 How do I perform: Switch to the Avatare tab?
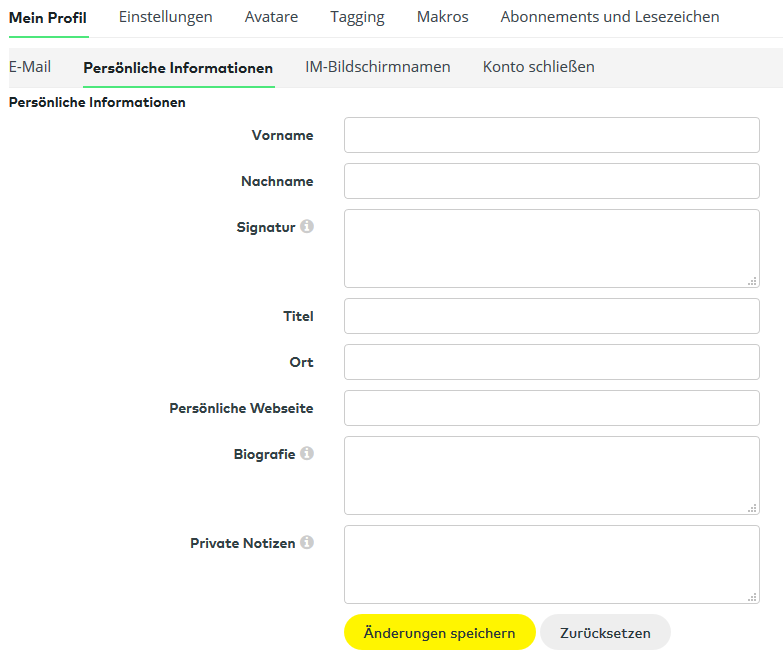click(271, 17)
